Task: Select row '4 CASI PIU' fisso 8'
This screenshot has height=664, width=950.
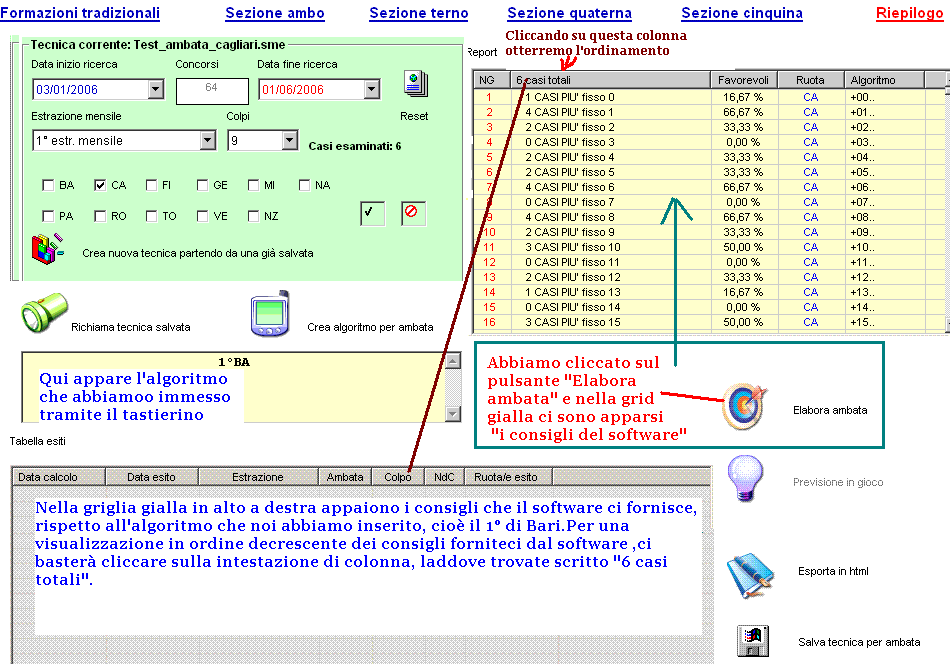Action: tap(708, 217)
